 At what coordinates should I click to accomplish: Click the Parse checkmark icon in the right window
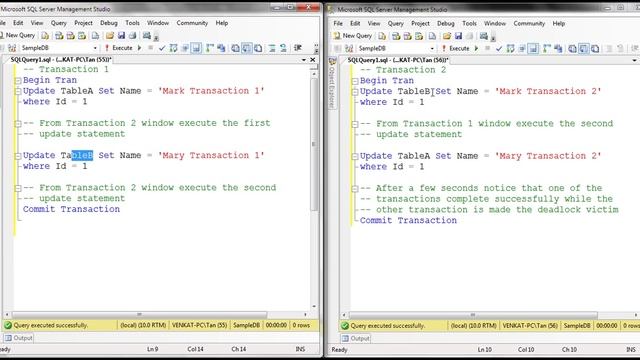tap(499, 49)
